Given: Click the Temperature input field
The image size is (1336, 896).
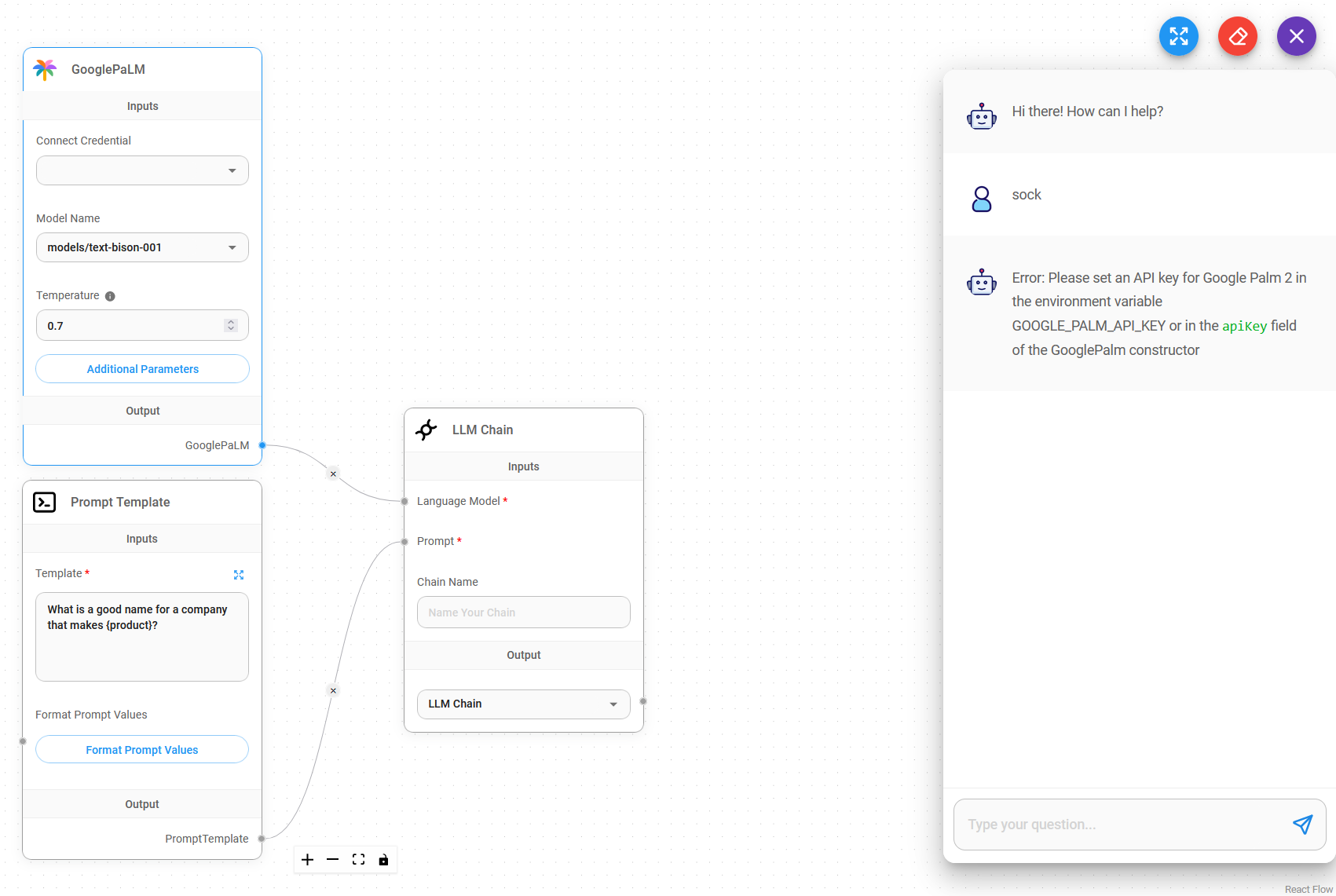Looking at the screenshot, I should click(x=142, y=325).
